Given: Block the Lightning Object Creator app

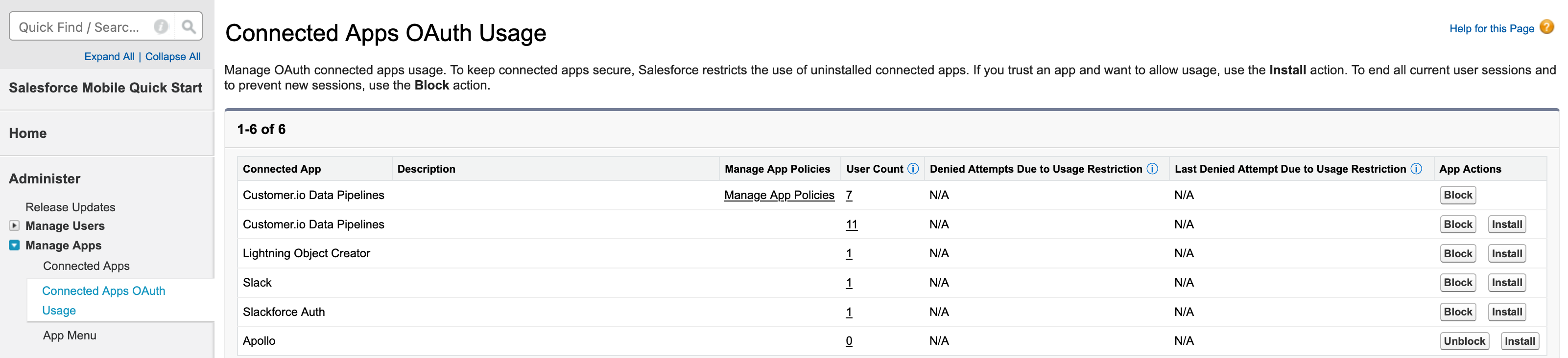Looking at the screenshot, I should point(1458,253).
